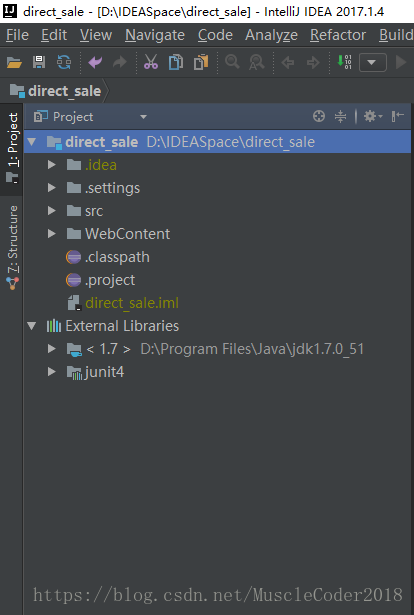Click Scroll from Source target icon
The height and width of the screenshot is (615, 414).
pyautogui.click(x=319, y=116)
